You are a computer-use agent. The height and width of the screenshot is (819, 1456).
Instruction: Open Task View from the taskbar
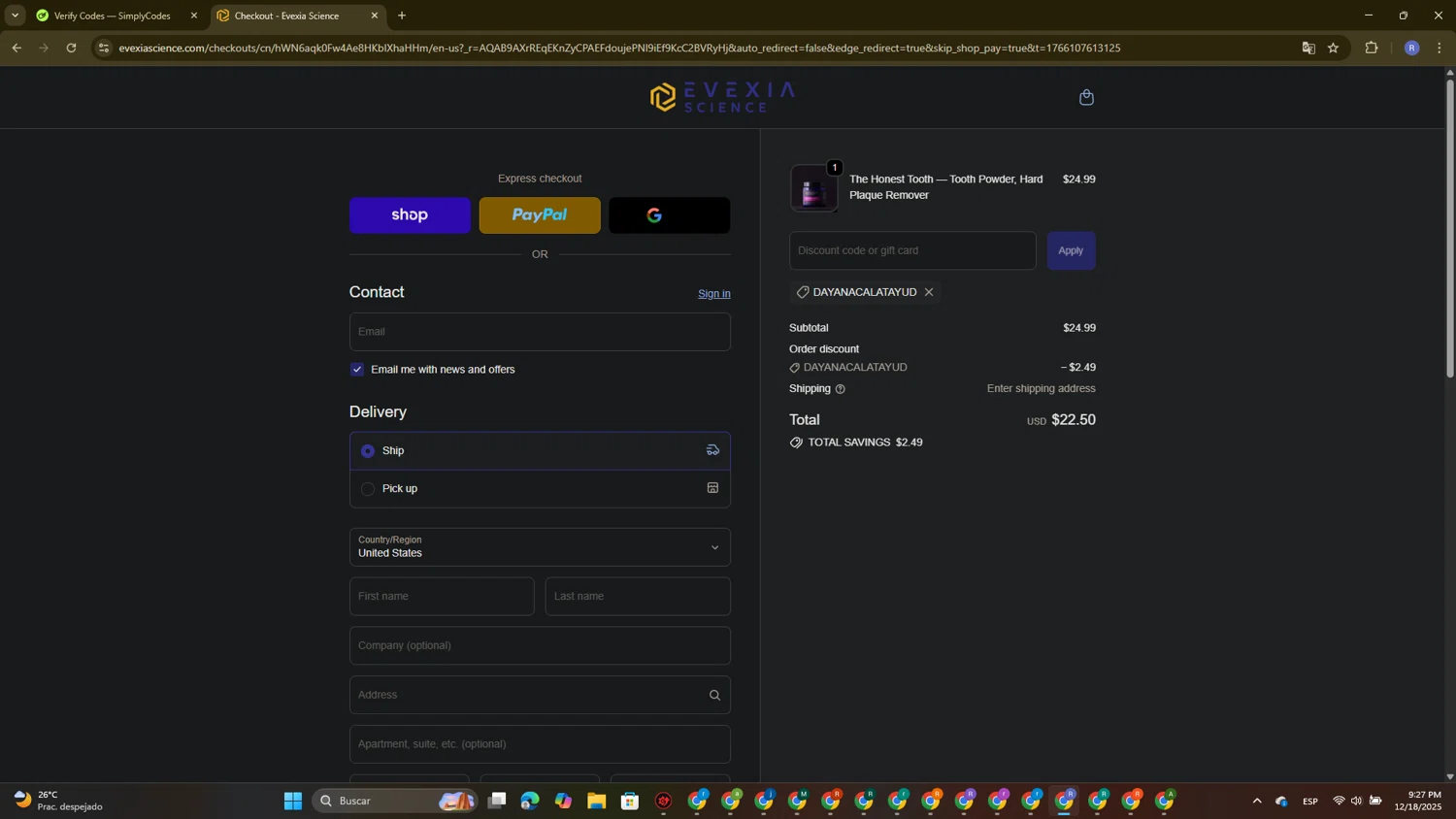[x=497, y=801]
